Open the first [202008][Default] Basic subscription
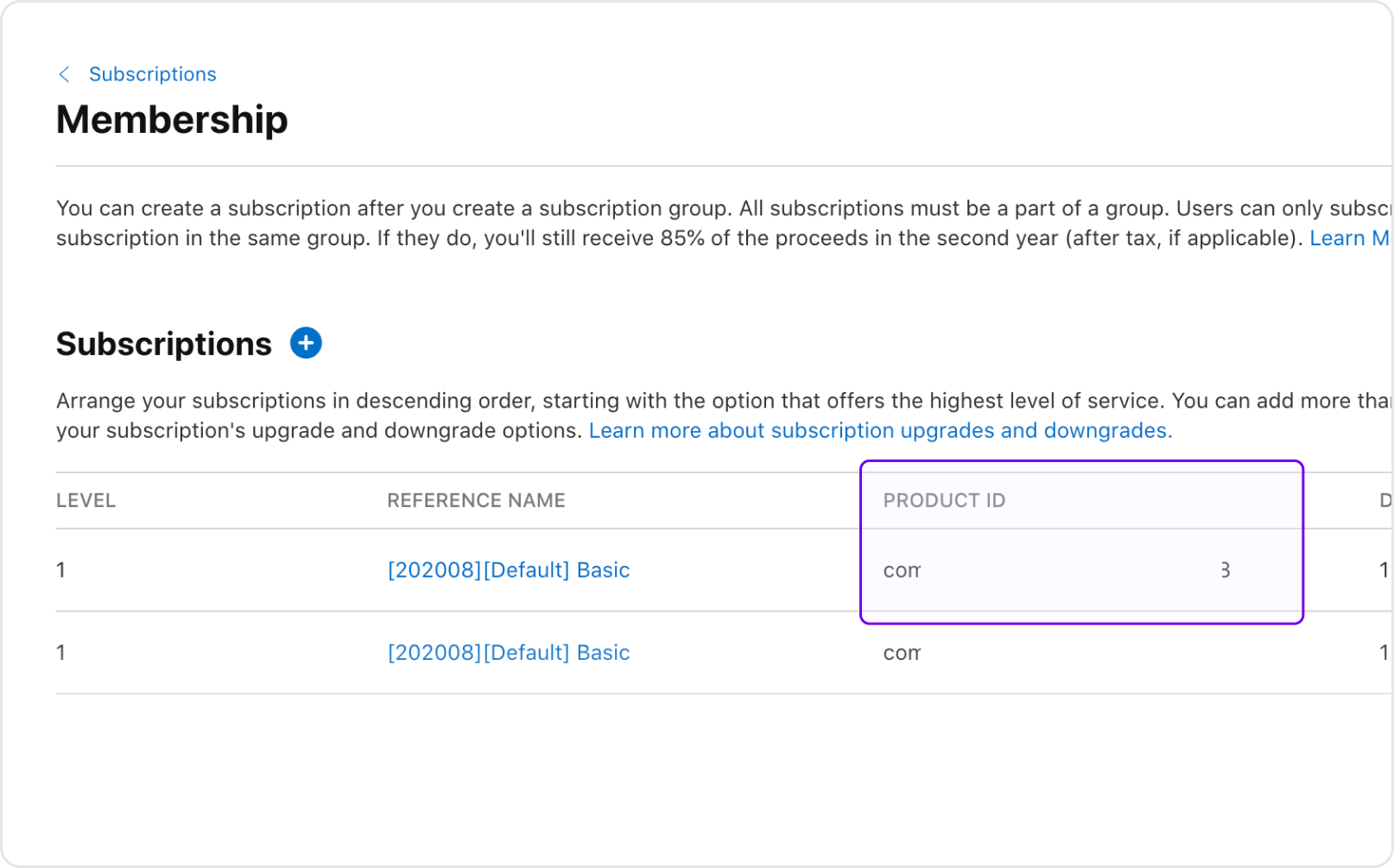Viewport: 1394px width, 868px height. coord(509,570)
